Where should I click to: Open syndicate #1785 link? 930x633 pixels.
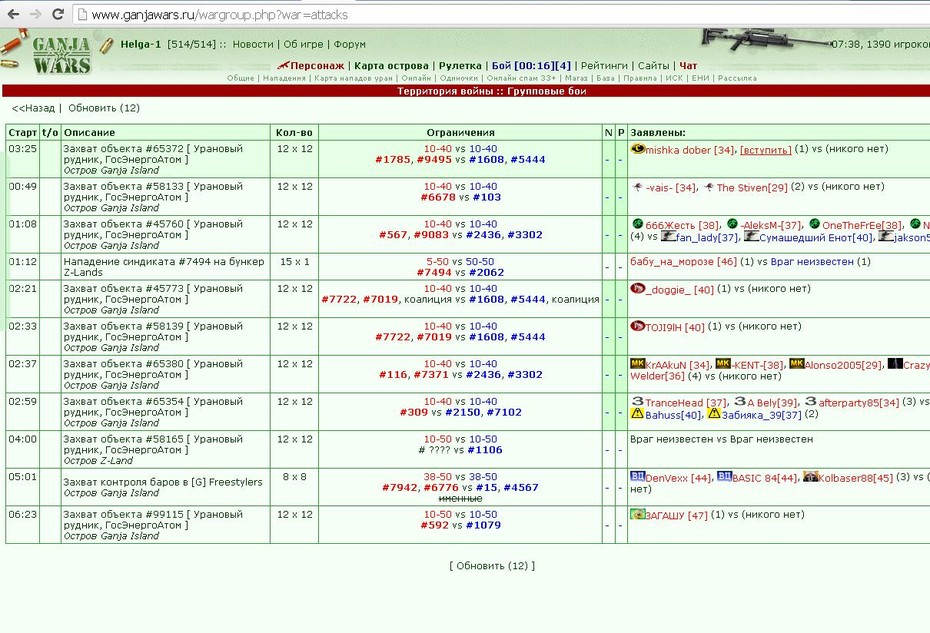coord(393,160)
